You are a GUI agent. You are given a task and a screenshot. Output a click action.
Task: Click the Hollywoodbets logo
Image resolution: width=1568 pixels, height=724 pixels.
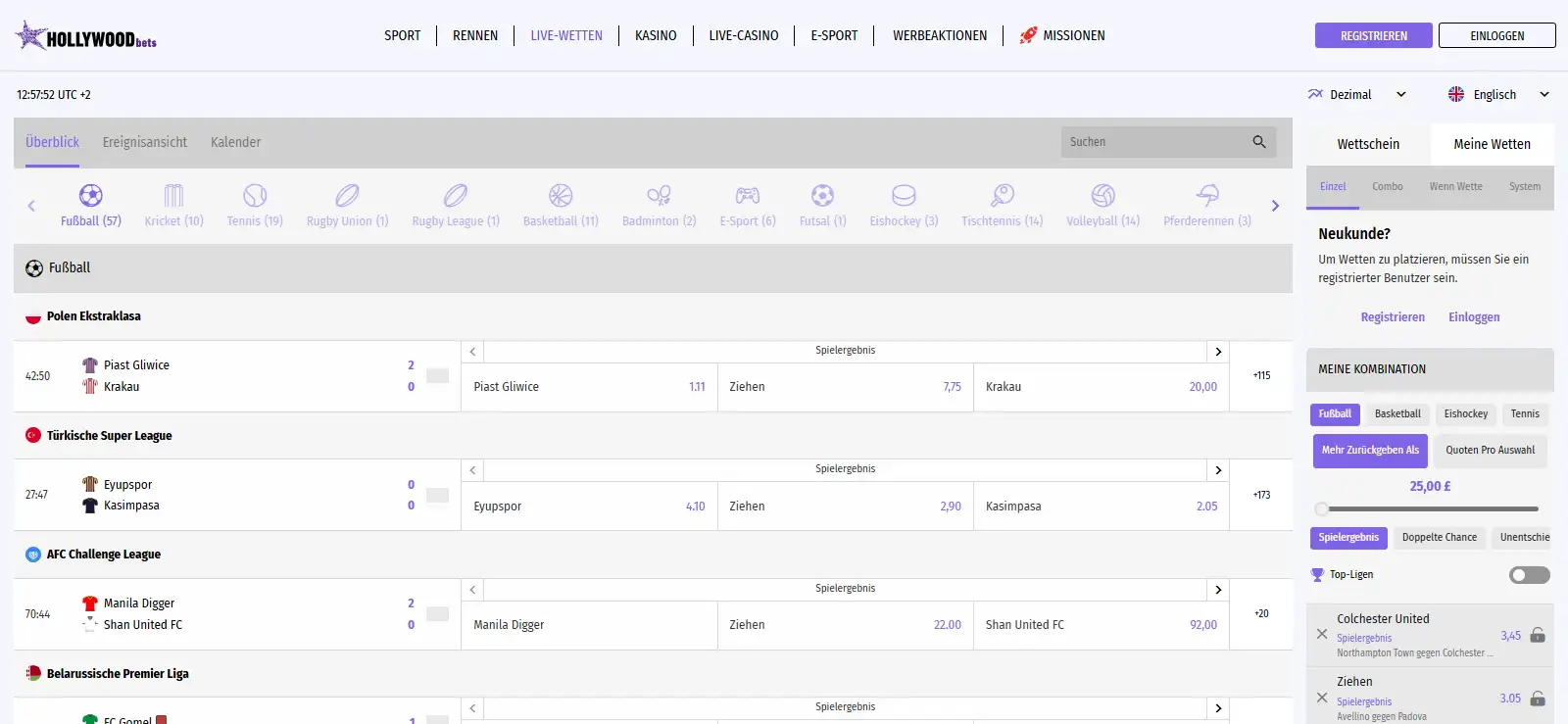point(86,36)
